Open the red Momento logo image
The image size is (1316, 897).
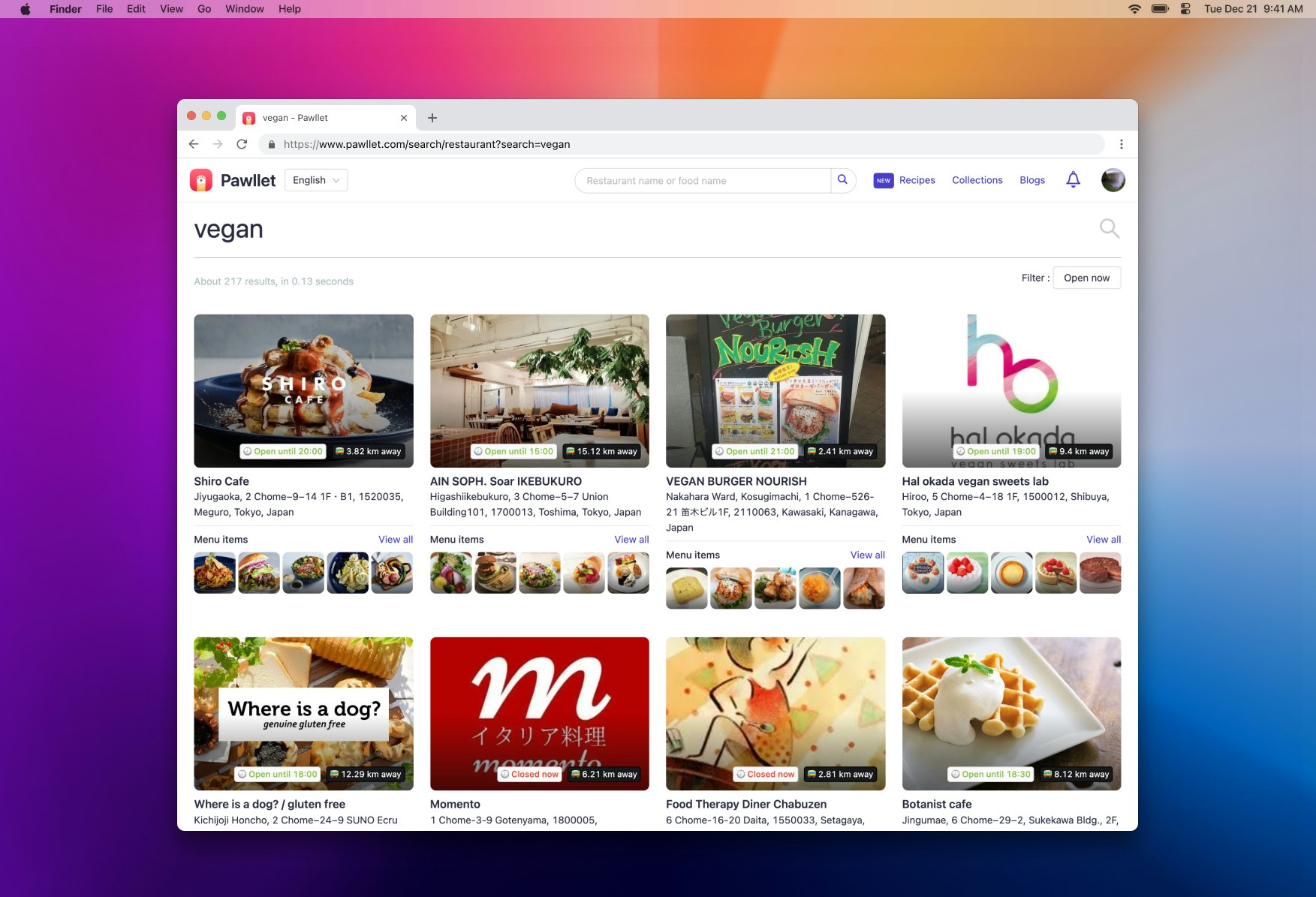540,714
